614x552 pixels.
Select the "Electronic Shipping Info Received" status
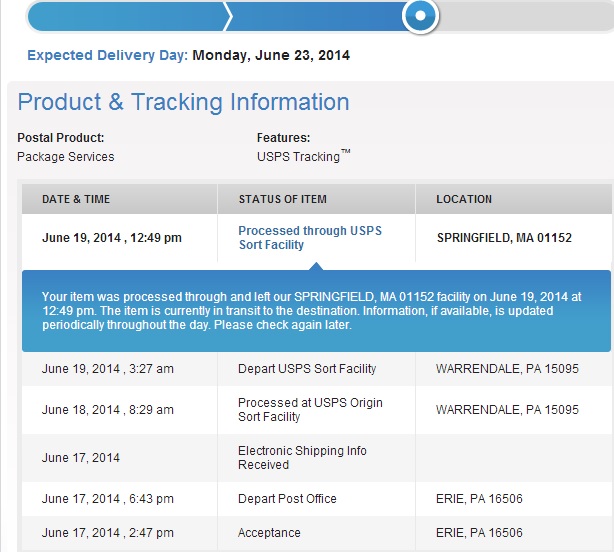302,458
